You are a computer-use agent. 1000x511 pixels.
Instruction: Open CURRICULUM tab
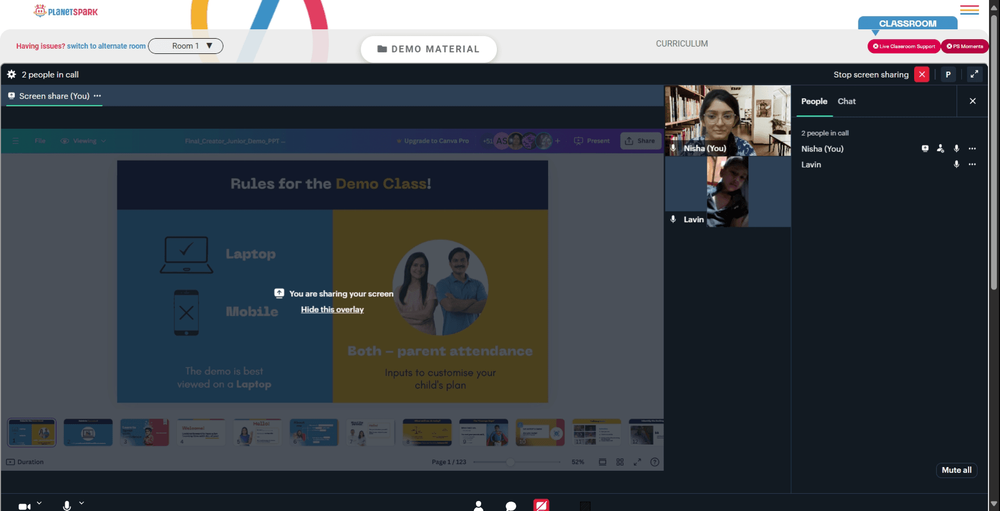click(x=682, y=44)
